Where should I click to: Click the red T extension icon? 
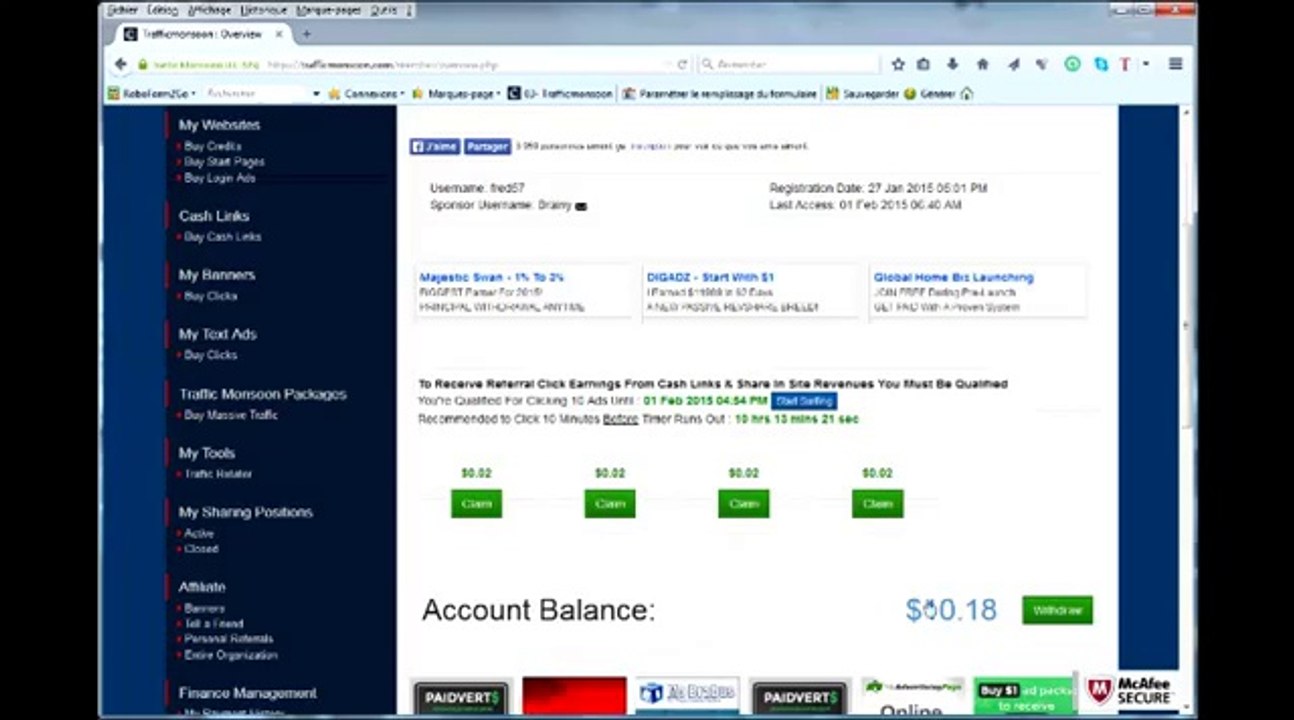tap(1125, 64)
